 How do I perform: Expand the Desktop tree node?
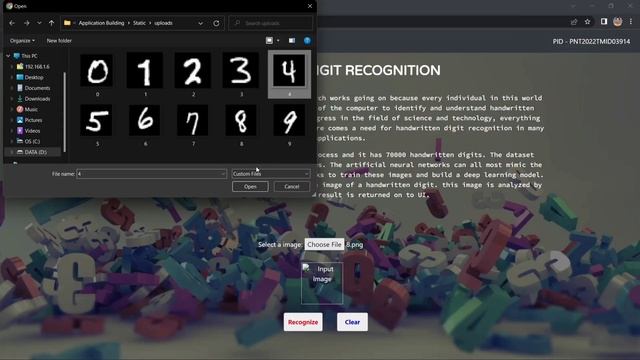coord(11,77)
